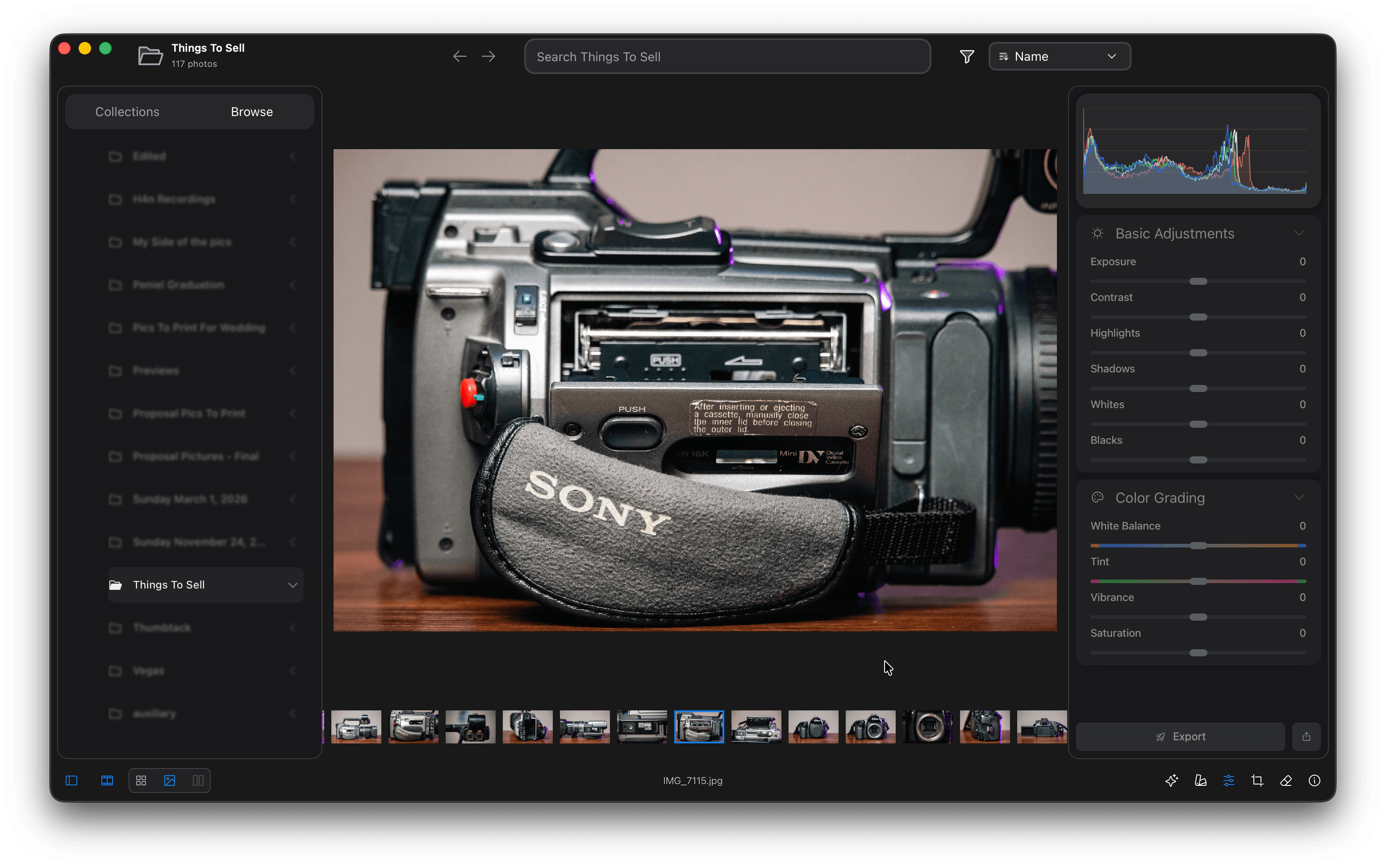The height and width of the screenshot is (868, 1386).
Task: Click the share icon beside Export
Action: 1306,737
